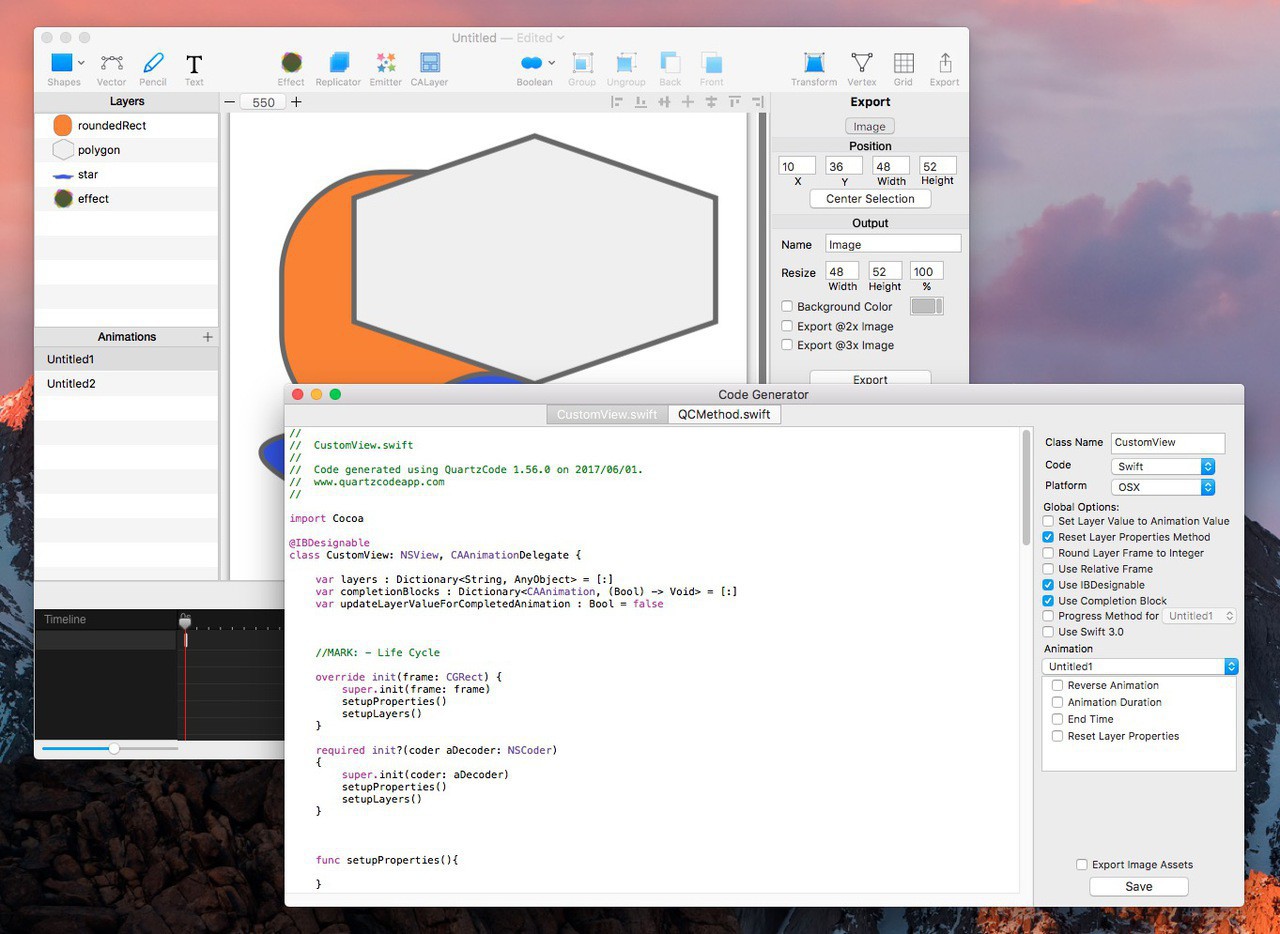Click the Text tool icon

(x=194, y=64)
